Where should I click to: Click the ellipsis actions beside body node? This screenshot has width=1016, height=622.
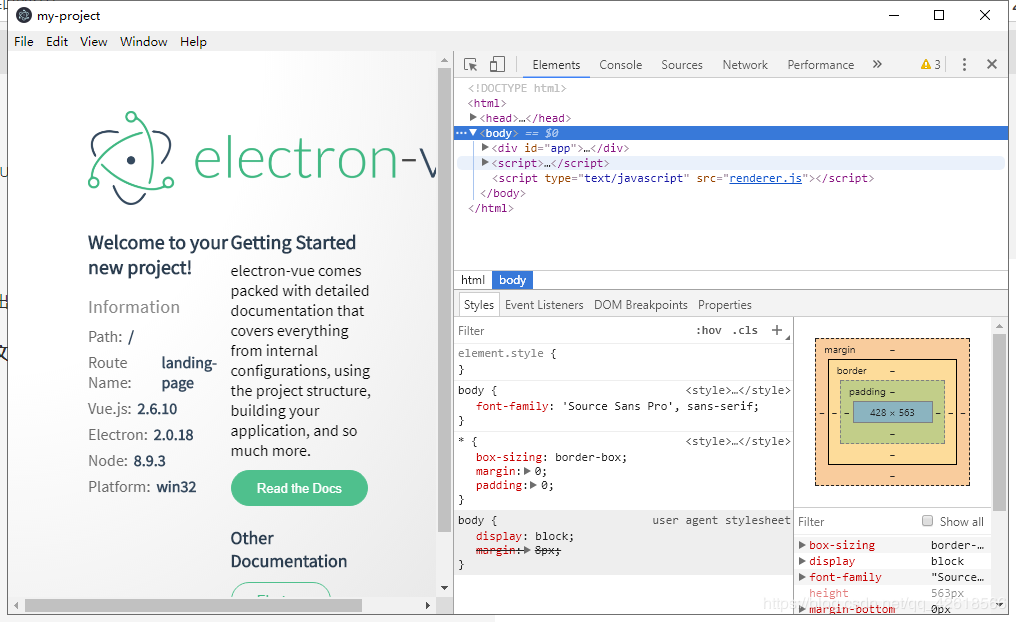coord(461,133)
